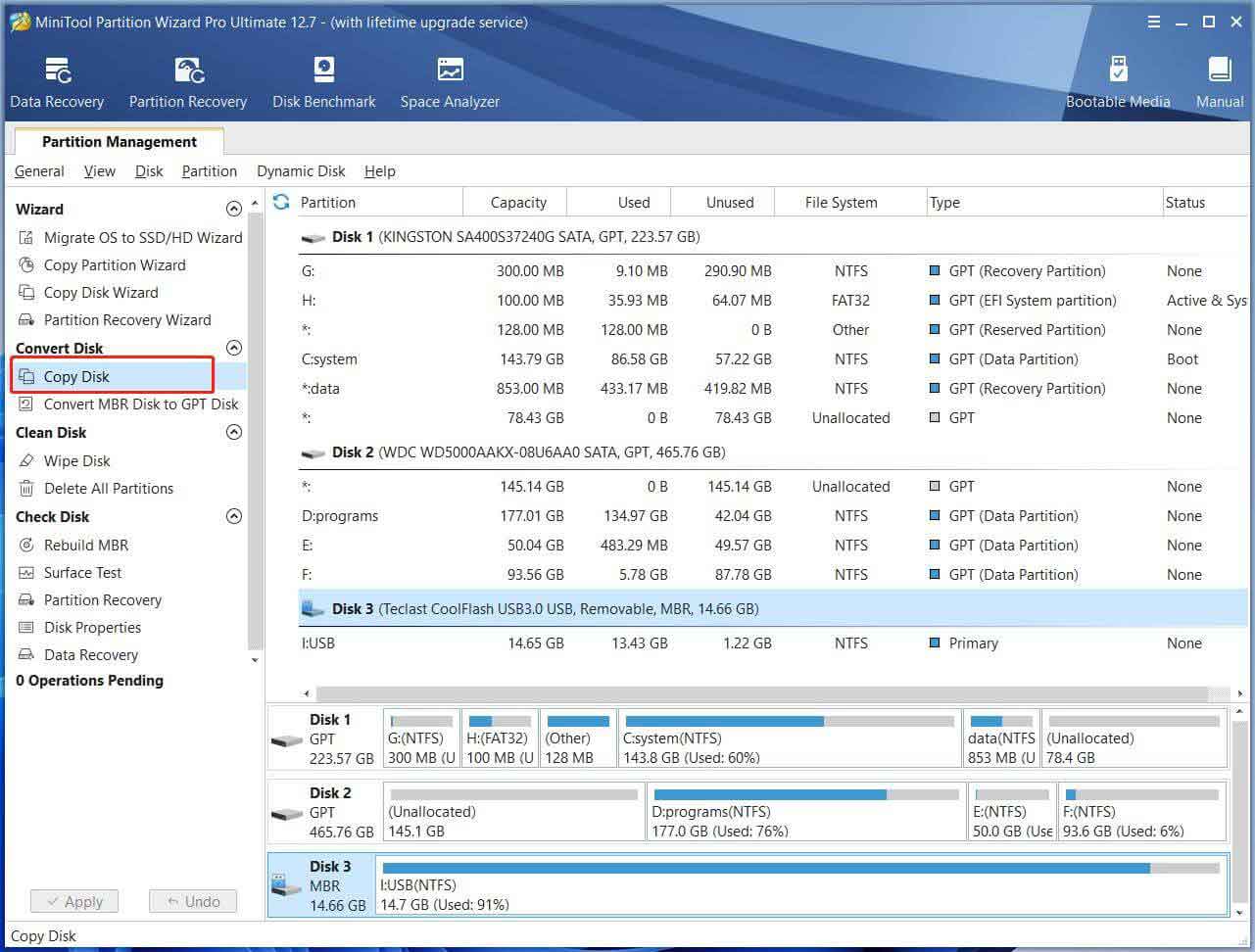Open the Partition menu
Screen dimensions: 1255x952
210,171
